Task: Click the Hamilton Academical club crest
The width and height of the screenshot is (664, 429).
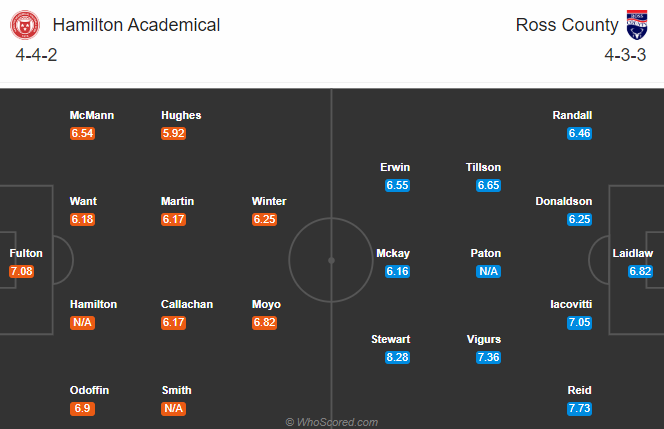Action: [25, 25]
